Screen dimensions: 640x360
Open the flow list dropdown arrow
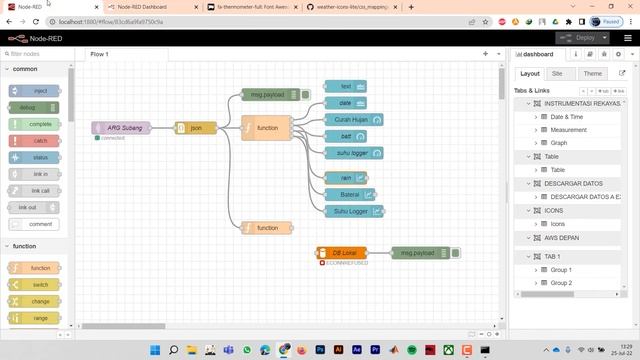click(x=498, y=54)
